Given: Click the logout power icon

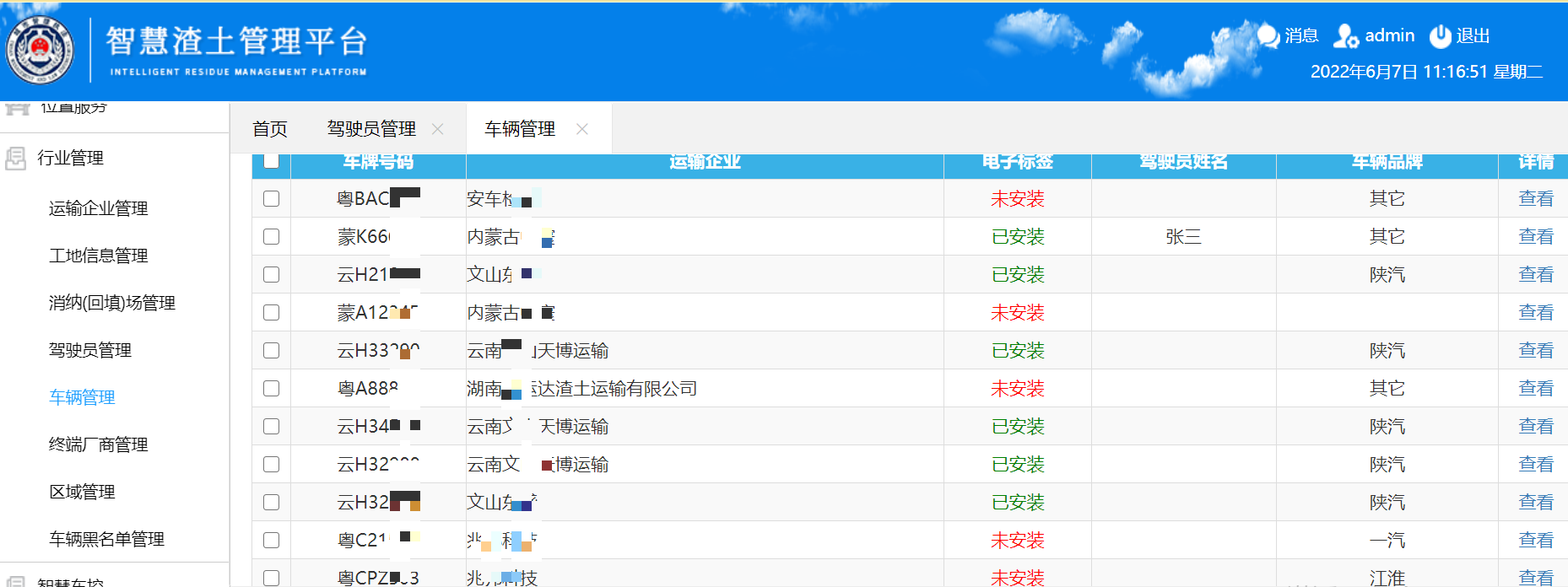Looking at the screenshot, I should tap(1440, 36).
